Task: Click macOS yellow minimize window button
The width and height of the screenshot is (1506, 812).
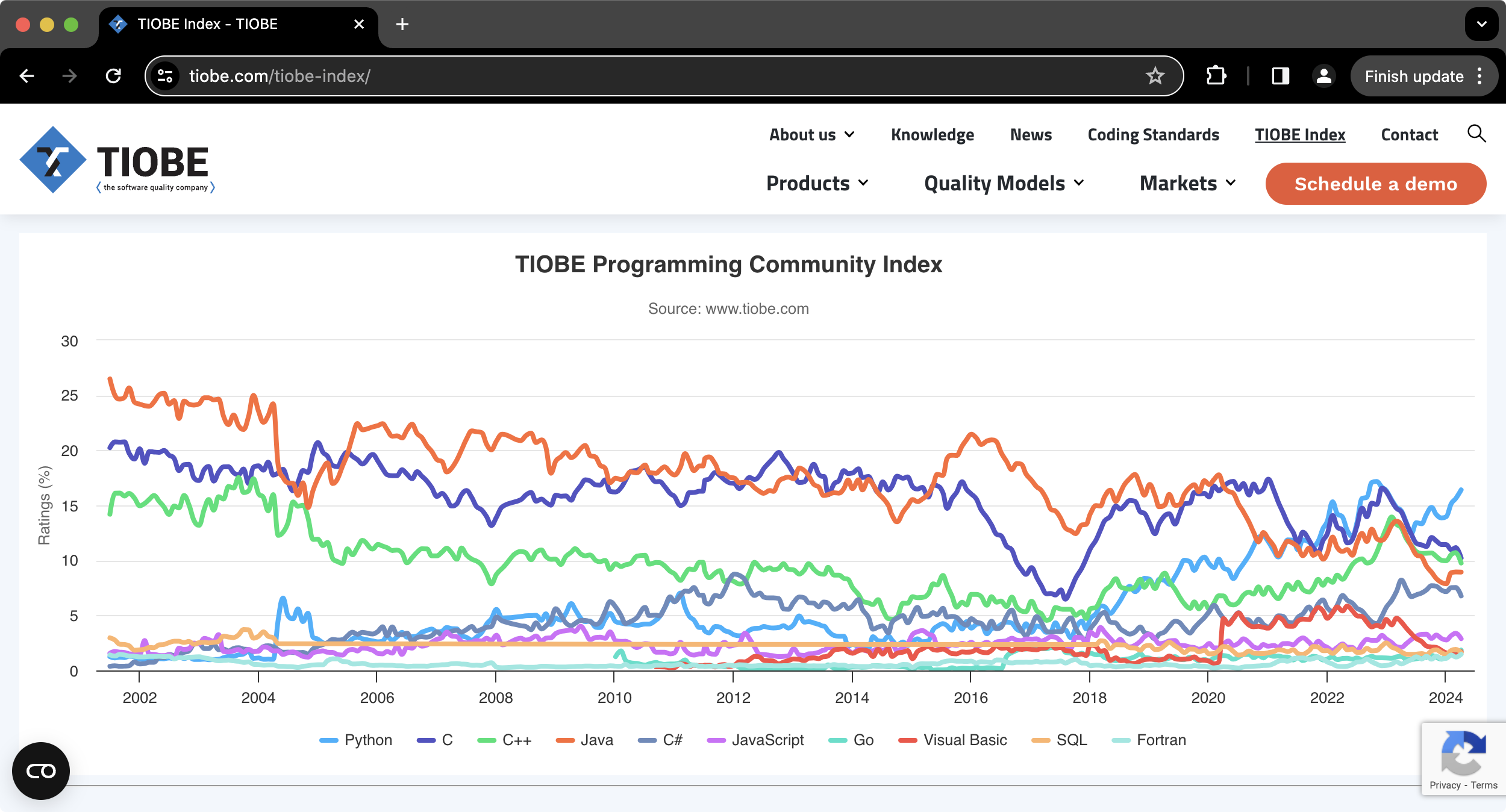Action: (x=47, y=24)
